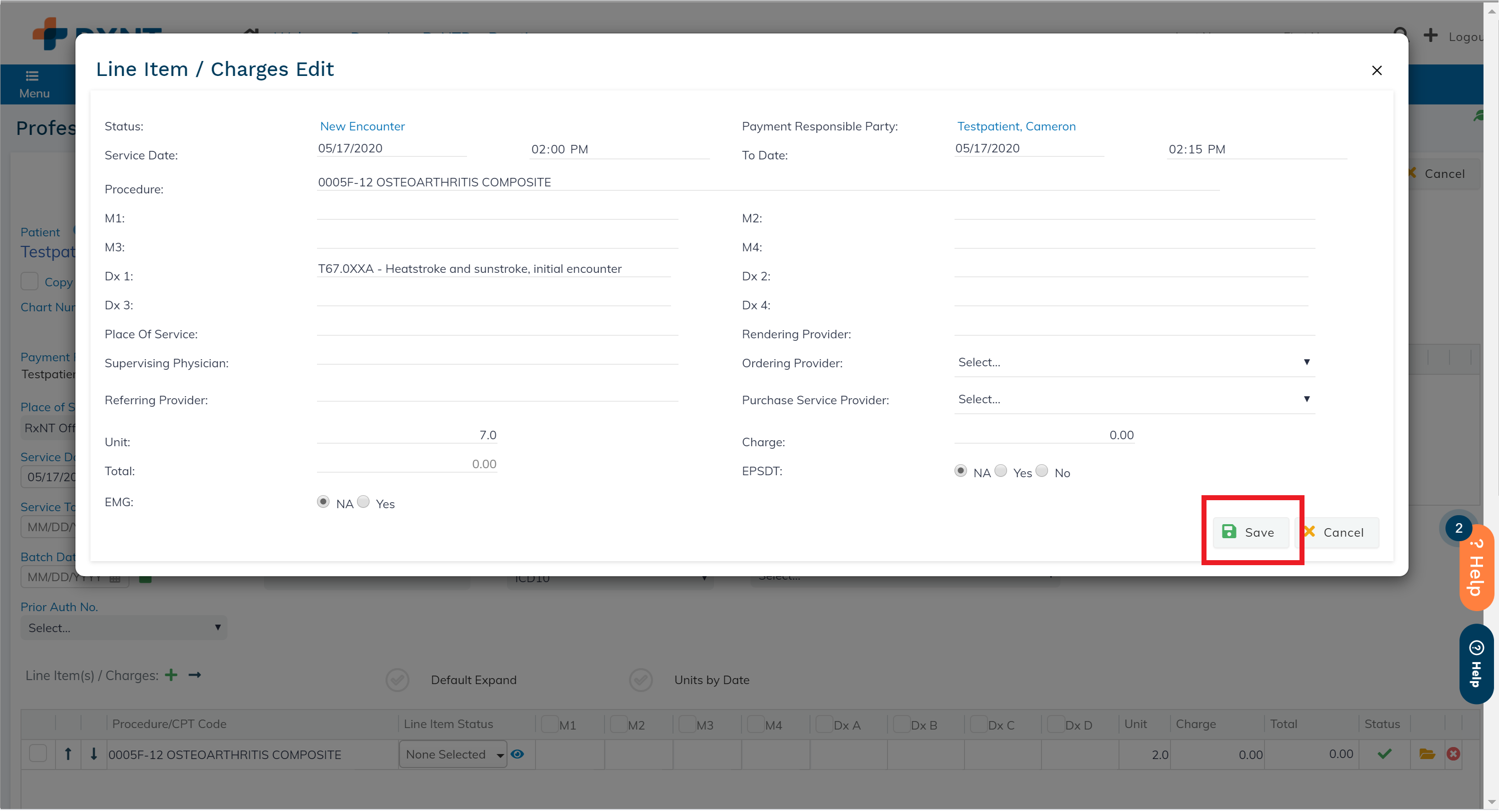Click Logout in the top bar

[x=1465, y=36]
